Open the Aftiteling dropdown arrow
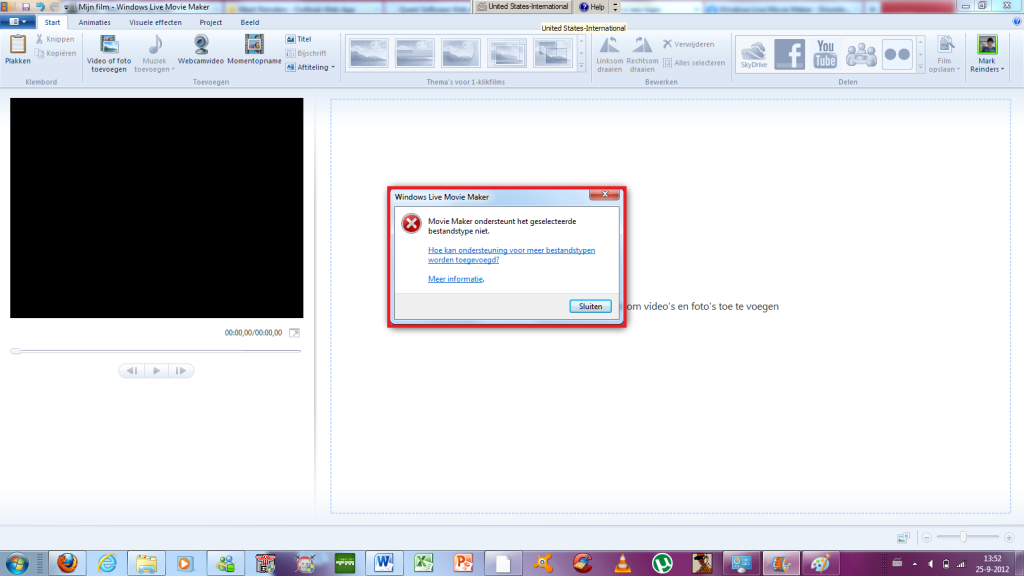The width and height of the screenshot is (1024, 576). [333, 67]
